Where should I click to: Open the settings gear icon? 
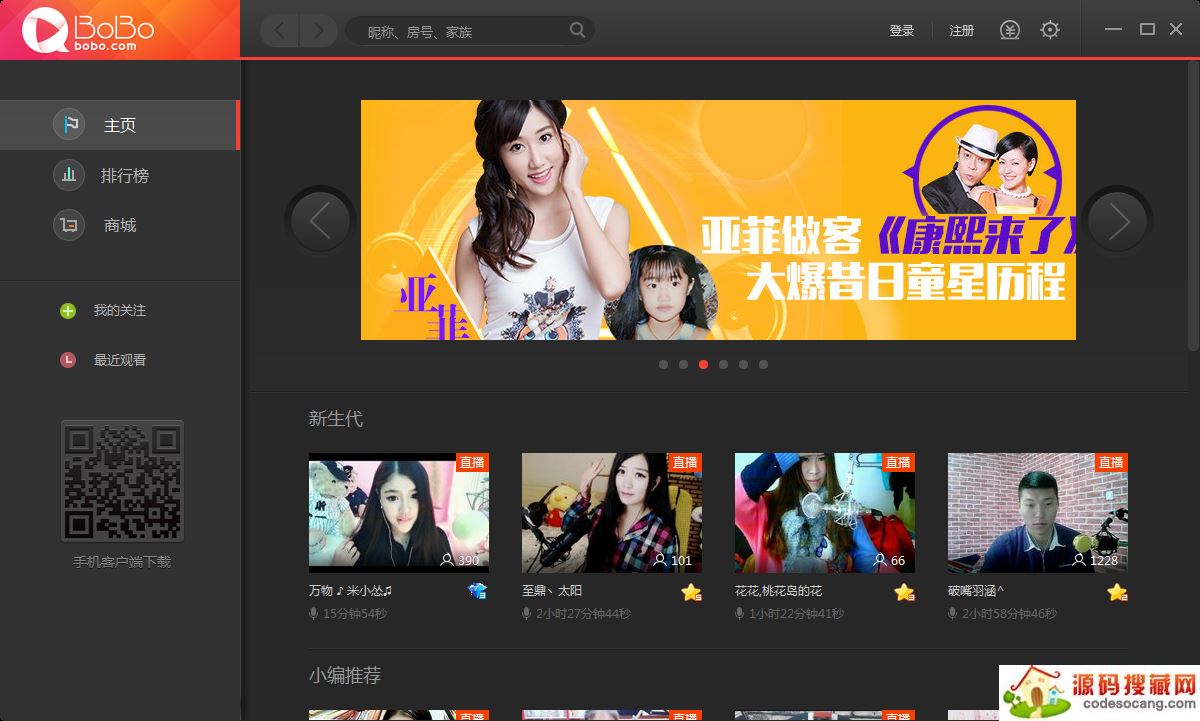tap(1049, 30)
